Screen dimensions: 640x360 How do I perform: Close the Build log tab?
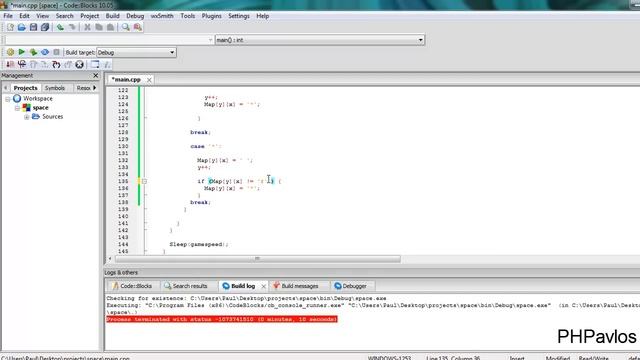(x=264, y=287)
